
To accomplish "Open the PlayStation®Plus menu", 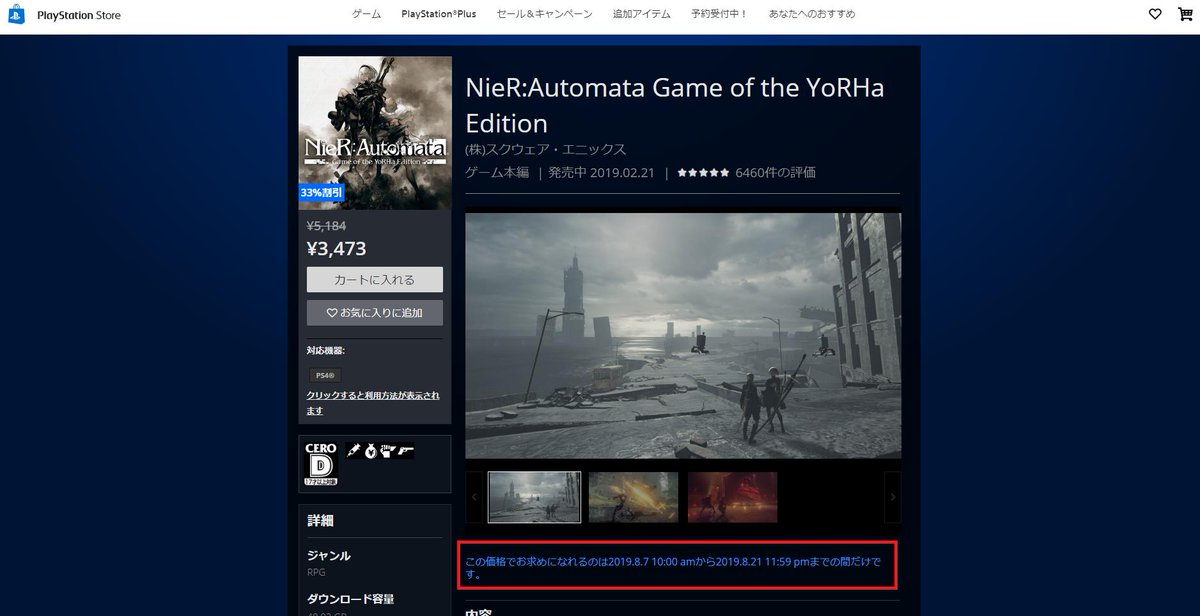I will click(x=440, y=14).
